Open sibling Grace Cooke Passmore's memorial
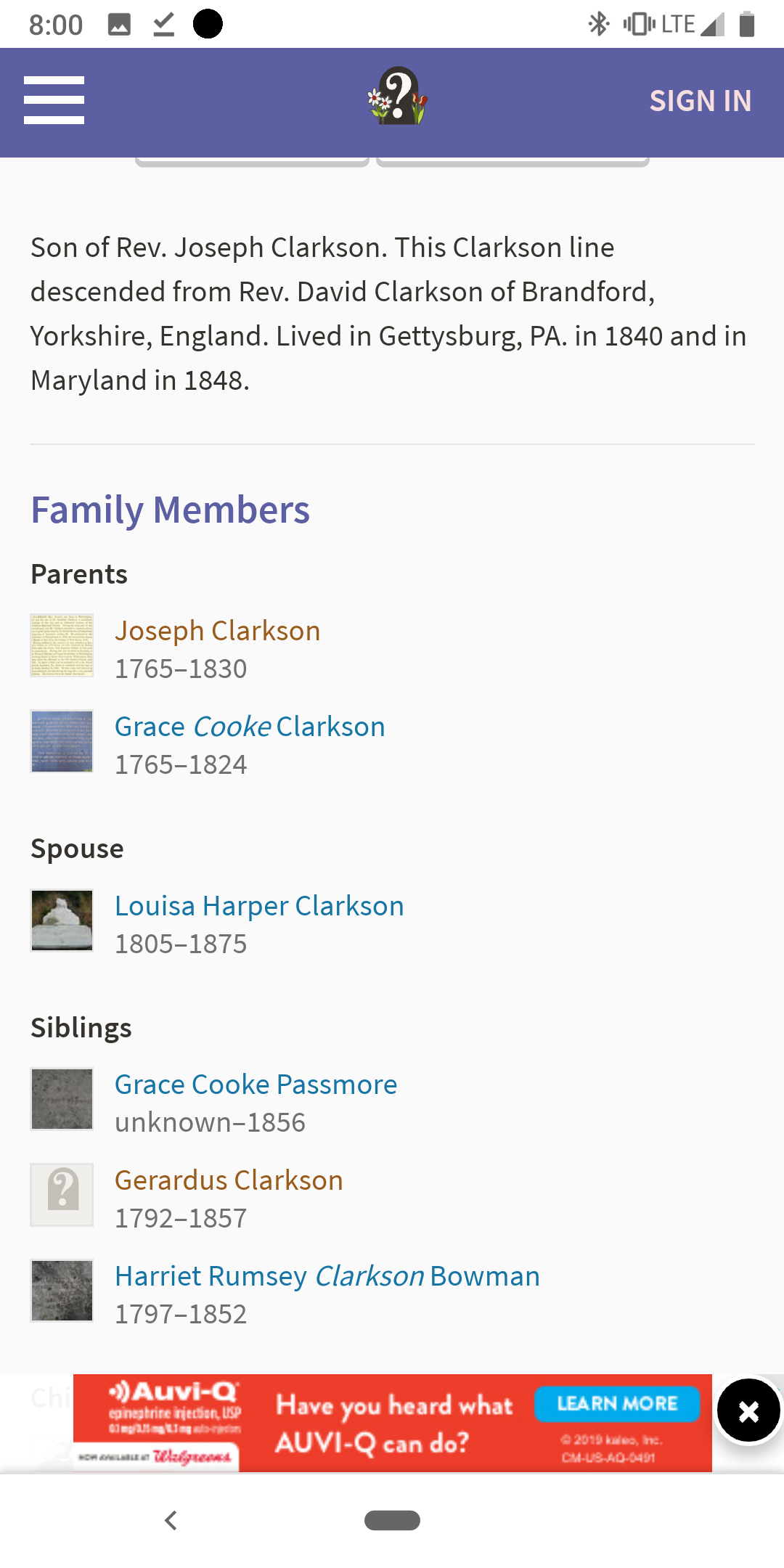The width and height of the screenshot is (784, 1568). (x=256, y=1085)
